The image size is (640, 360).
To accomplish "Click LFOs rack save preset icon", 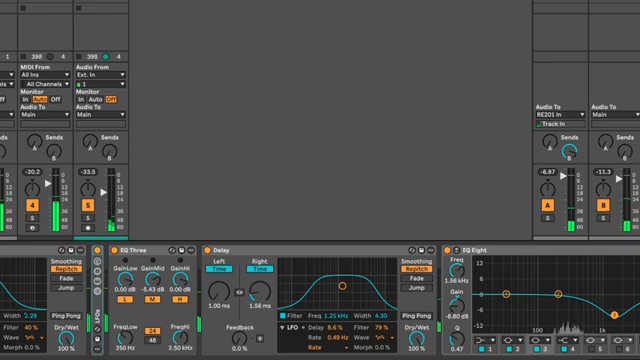I will click(97, 339).
